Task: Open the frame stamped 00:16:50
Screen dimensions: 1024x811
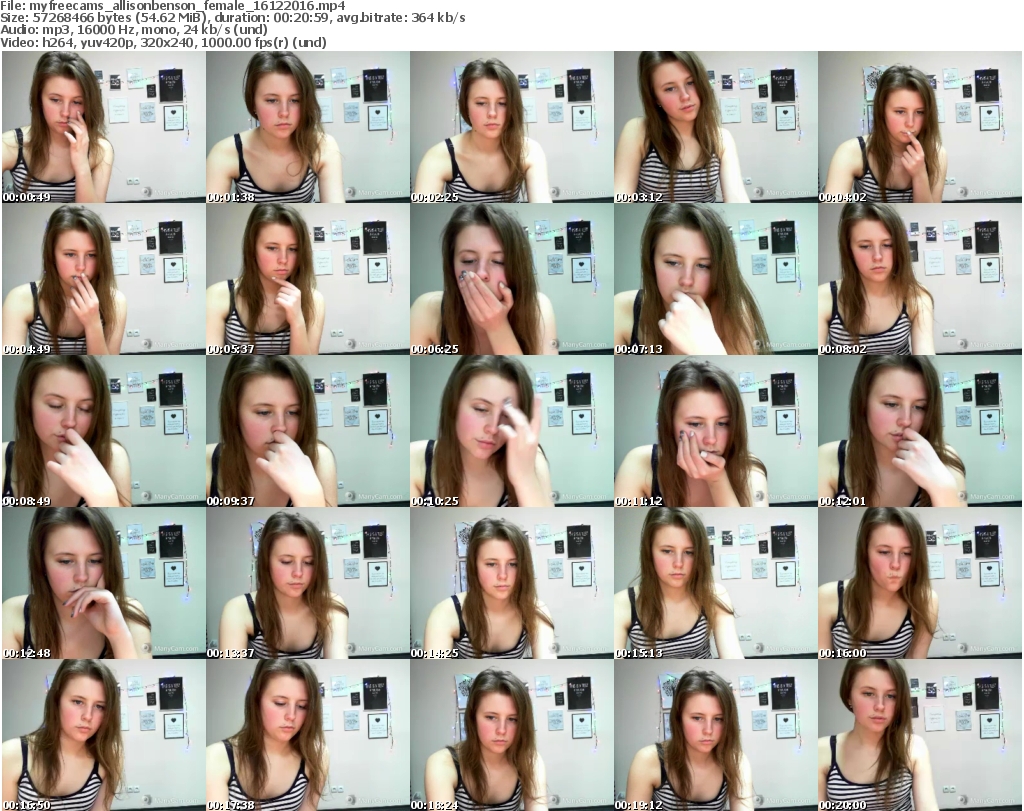Action: click(104, 735)
